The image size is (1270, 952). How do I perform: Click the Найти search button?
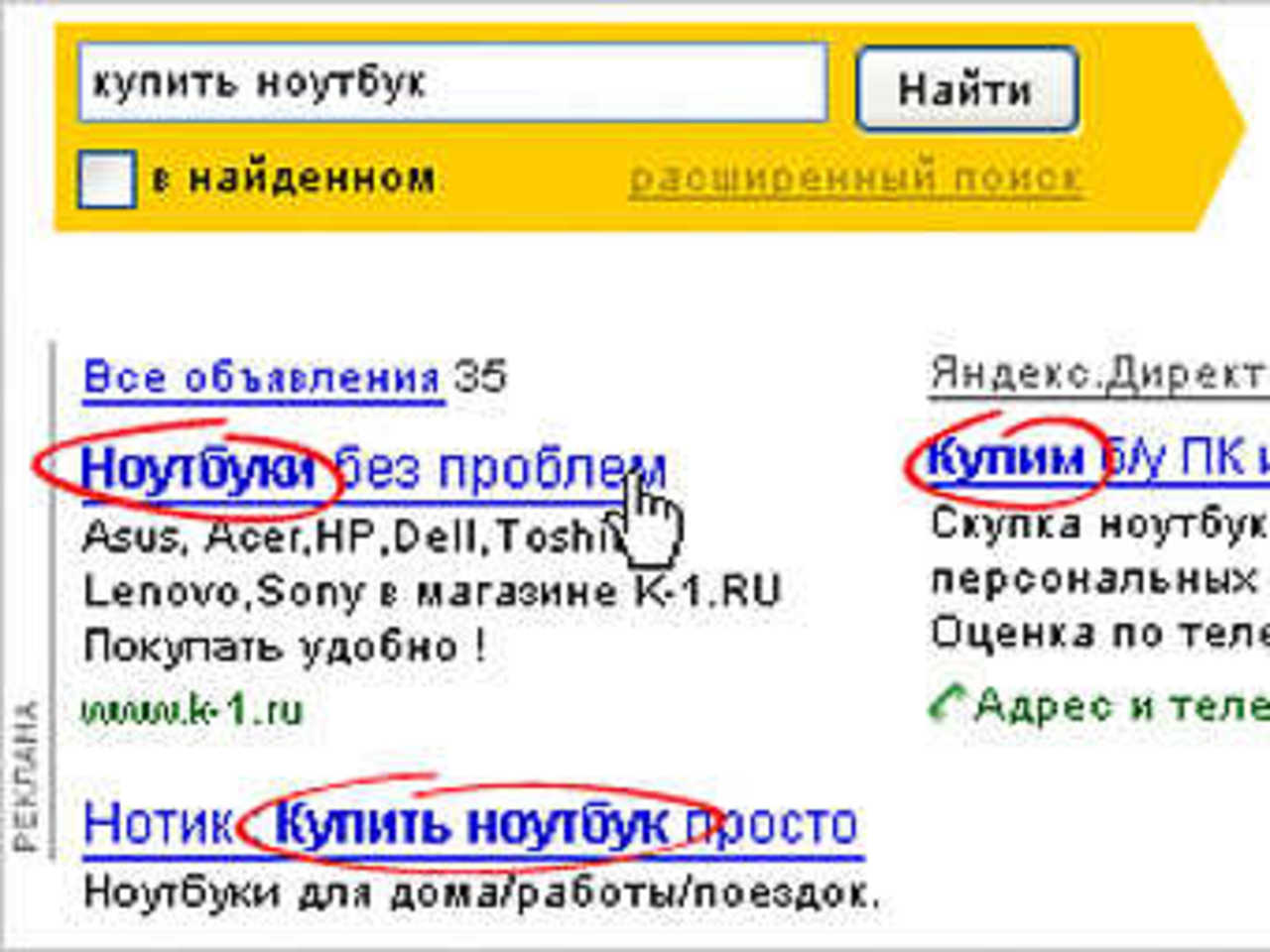(x=966, y=89)
